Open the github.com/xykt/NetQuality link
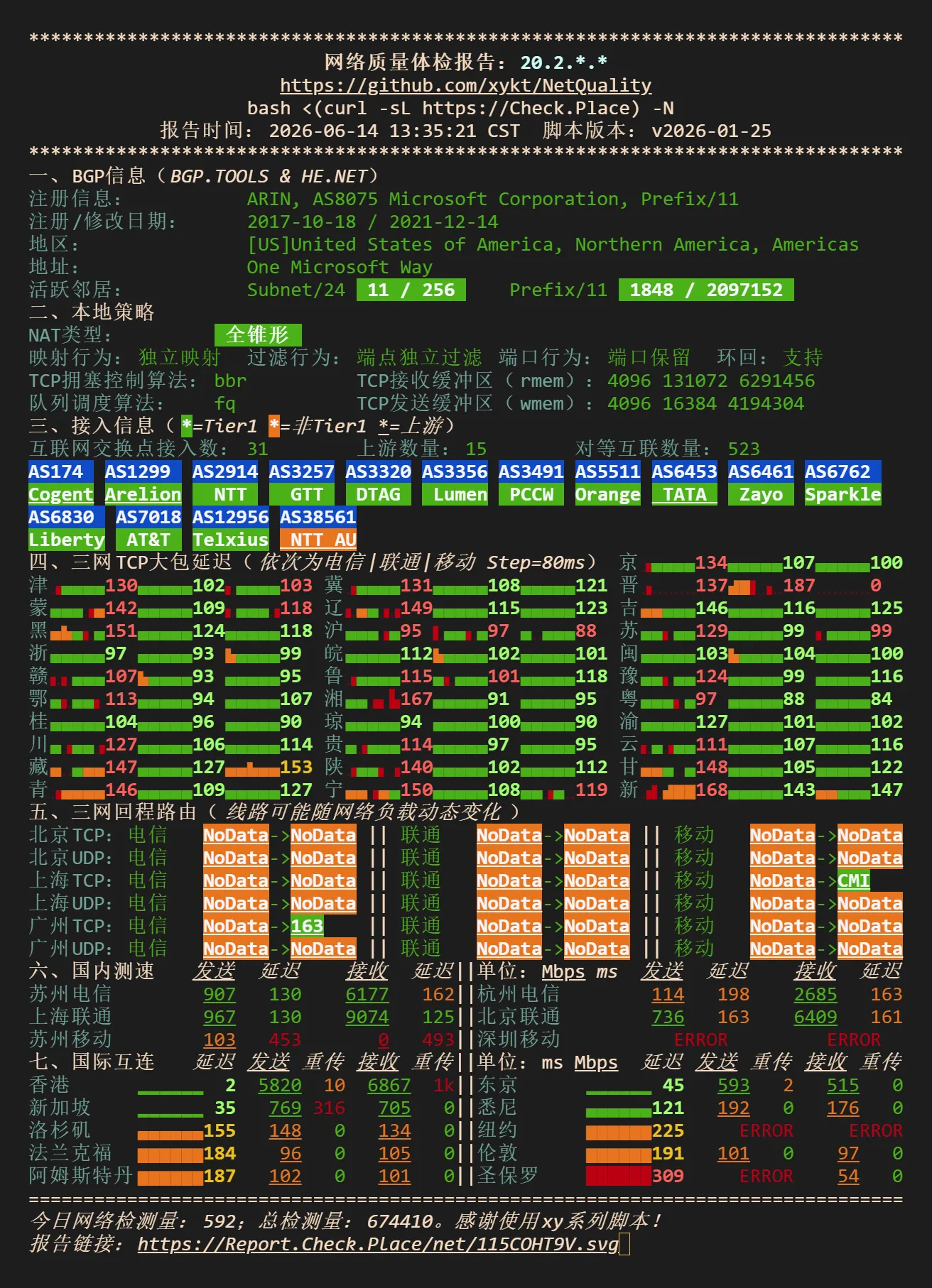The image size is (932, 1288). coord(466,85)
